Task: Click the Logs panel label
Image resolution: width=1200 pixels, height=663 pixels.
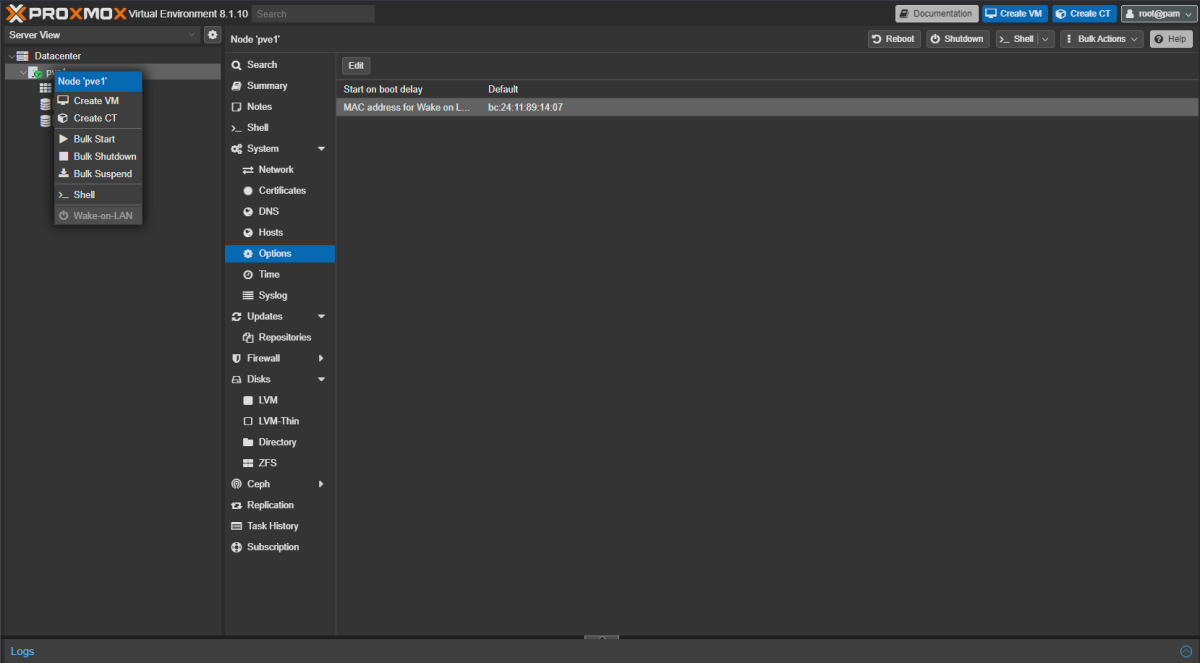Action: (x=22, y=651)
